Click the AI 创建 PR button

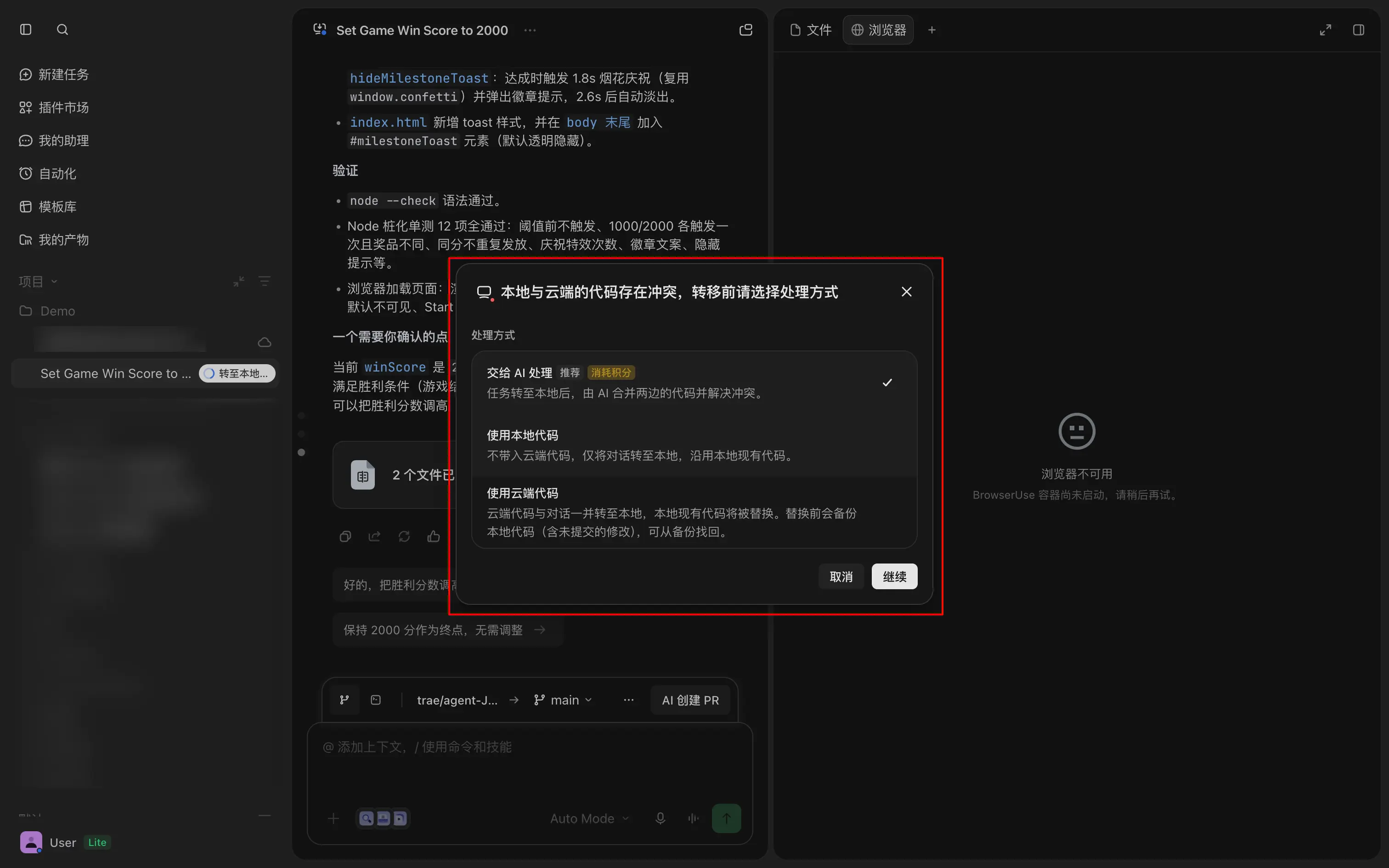click(690, 700)
